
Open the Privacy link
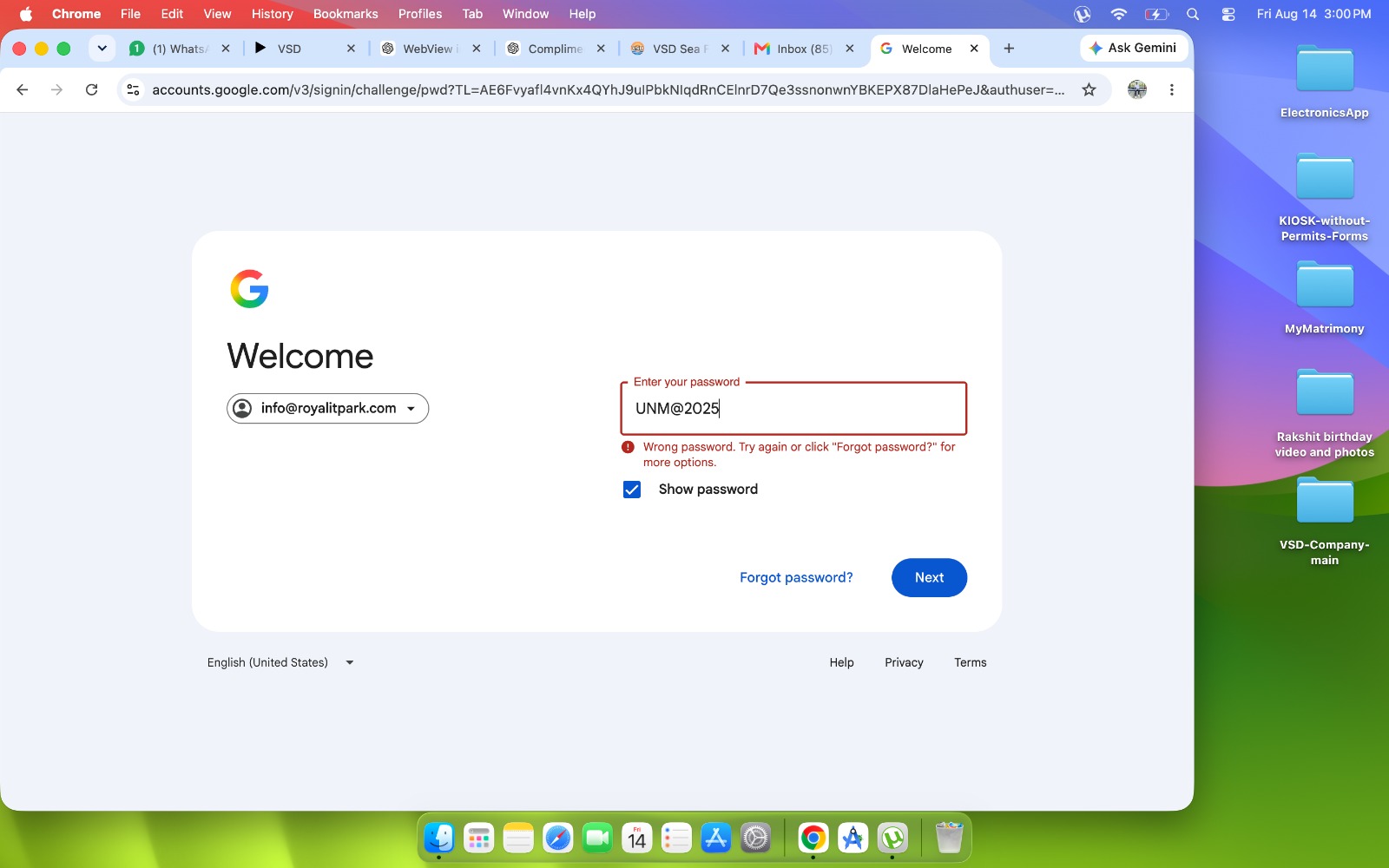904,662
